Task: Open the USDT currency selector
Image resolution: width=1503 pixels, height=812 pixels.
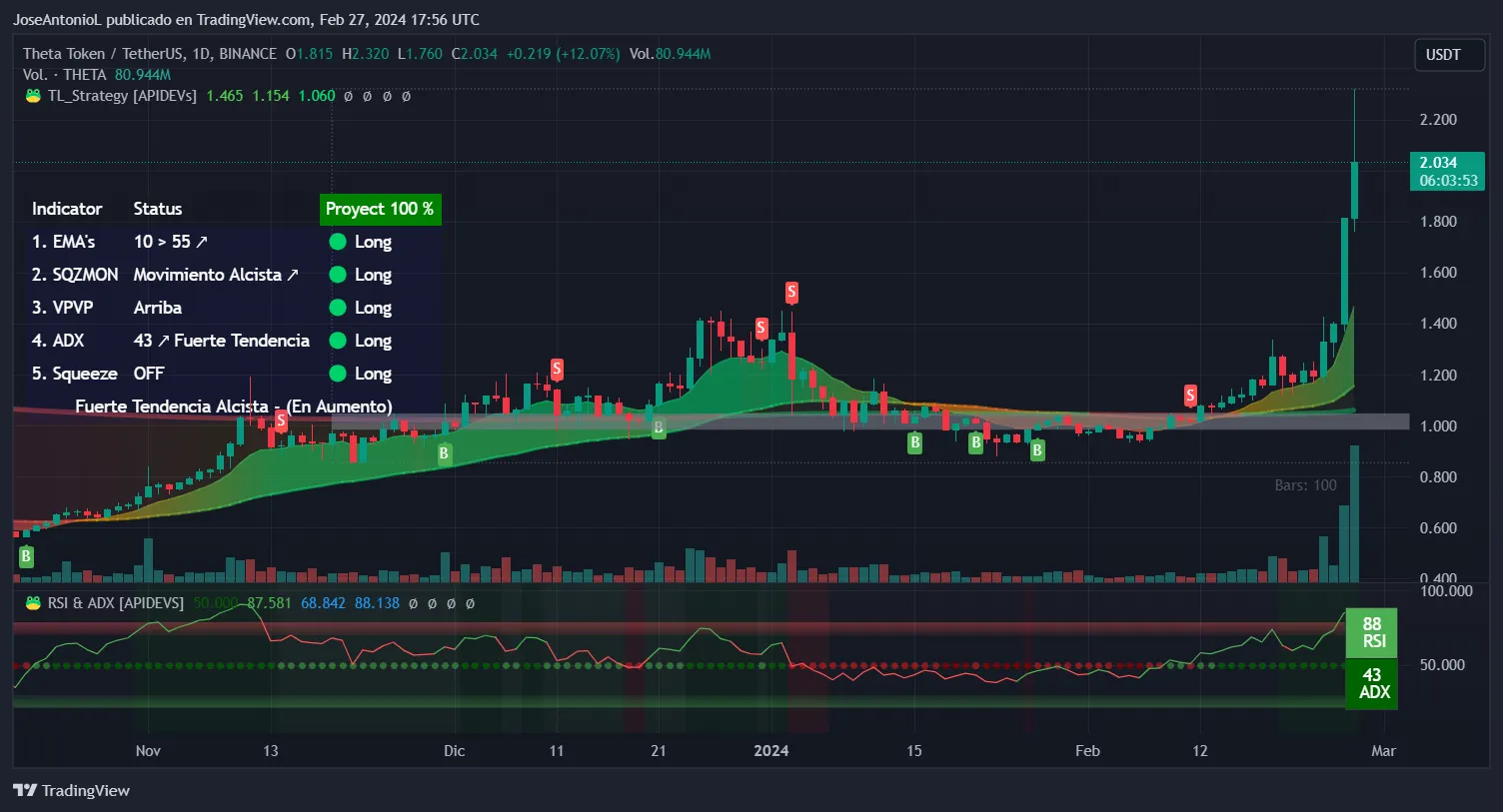Action: pos(1442,55)
